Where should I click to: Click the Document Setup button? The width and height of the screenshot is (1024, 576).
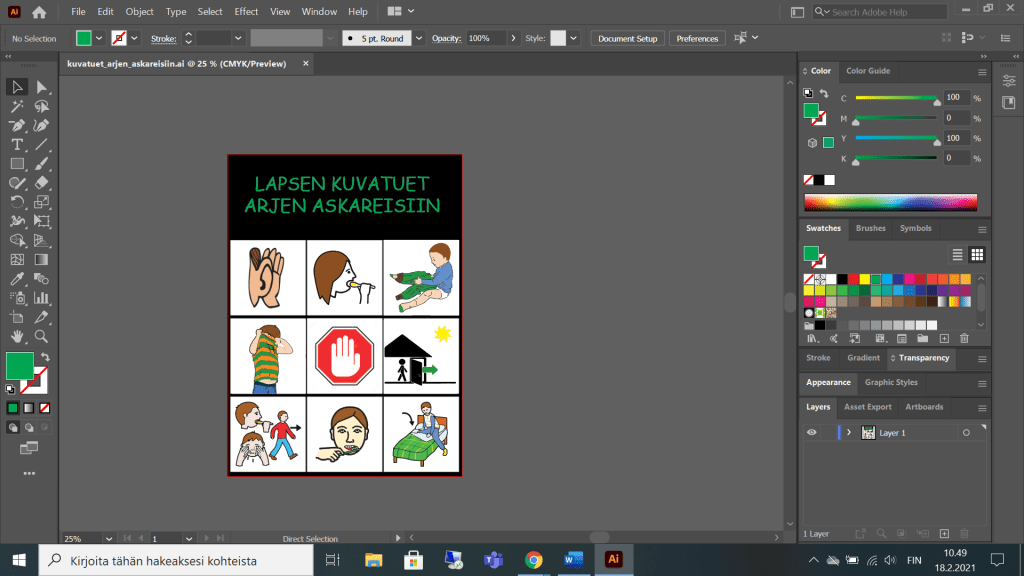point(628,38)
